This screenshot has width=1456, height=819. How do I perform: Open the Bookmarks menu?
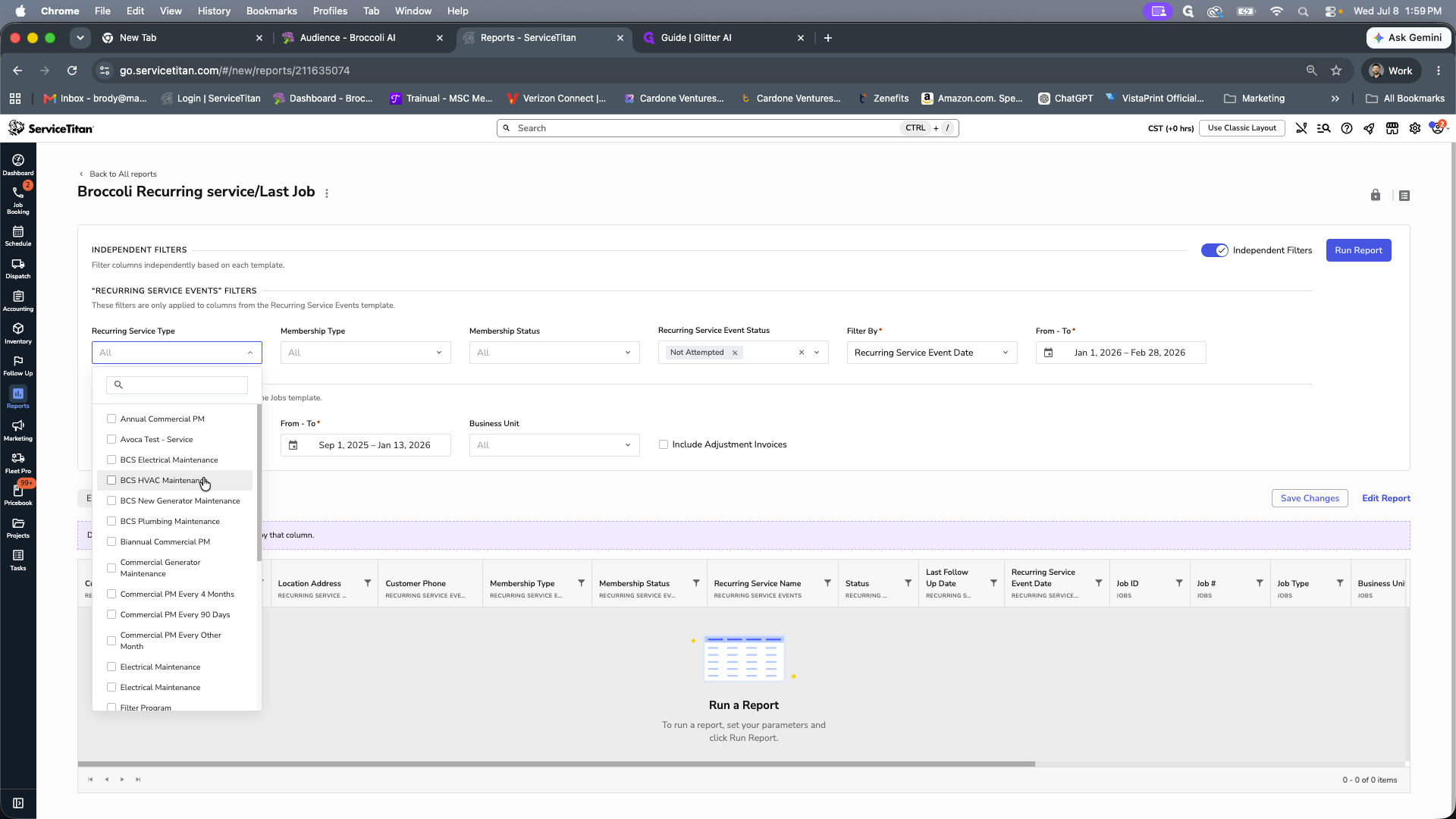click(x=271, y=11)
